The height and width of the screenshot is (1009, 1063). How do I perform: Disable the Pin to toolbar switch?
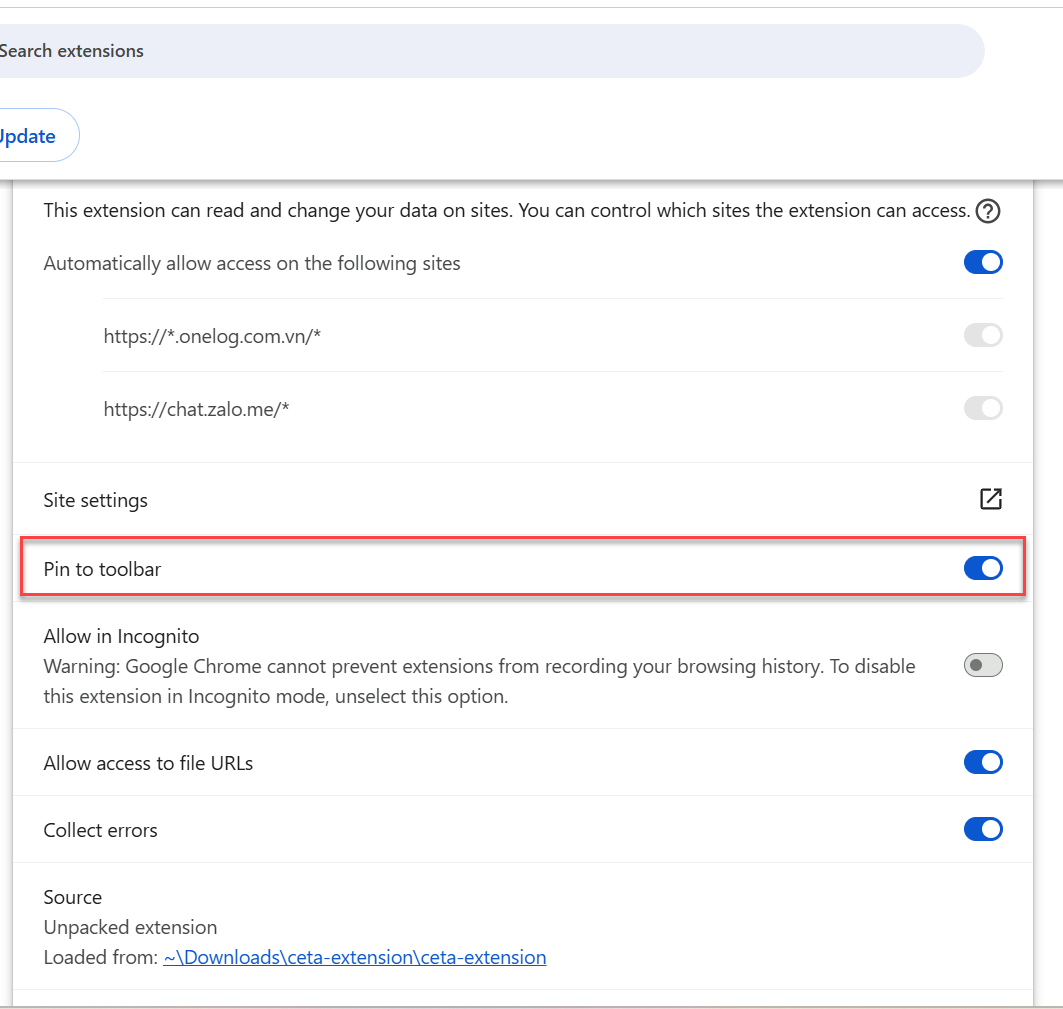(x=982, y=568)
